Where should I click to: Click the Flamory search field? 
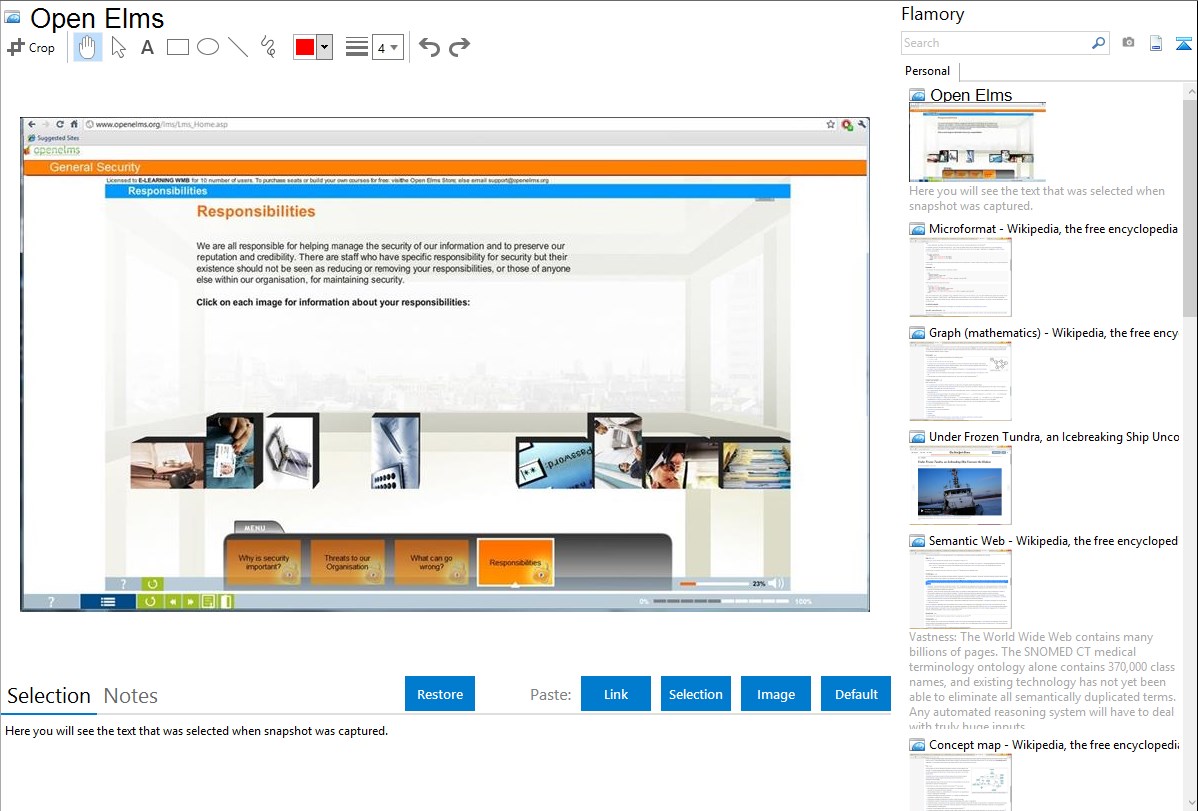[996, 43]
